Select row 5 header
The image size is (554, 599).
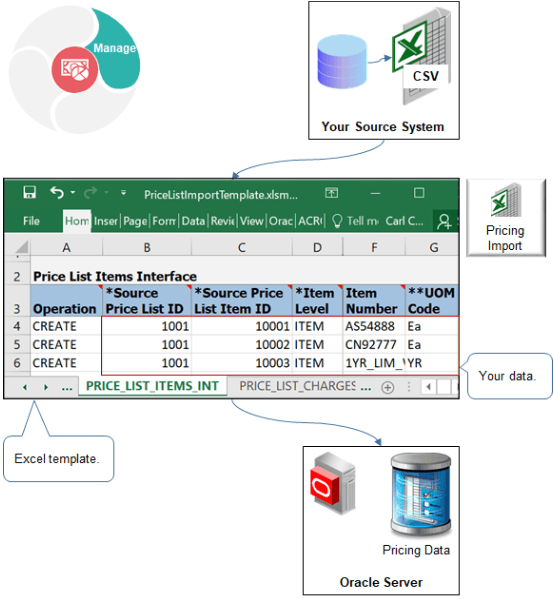pyautogui.click(x=17, y=345)
